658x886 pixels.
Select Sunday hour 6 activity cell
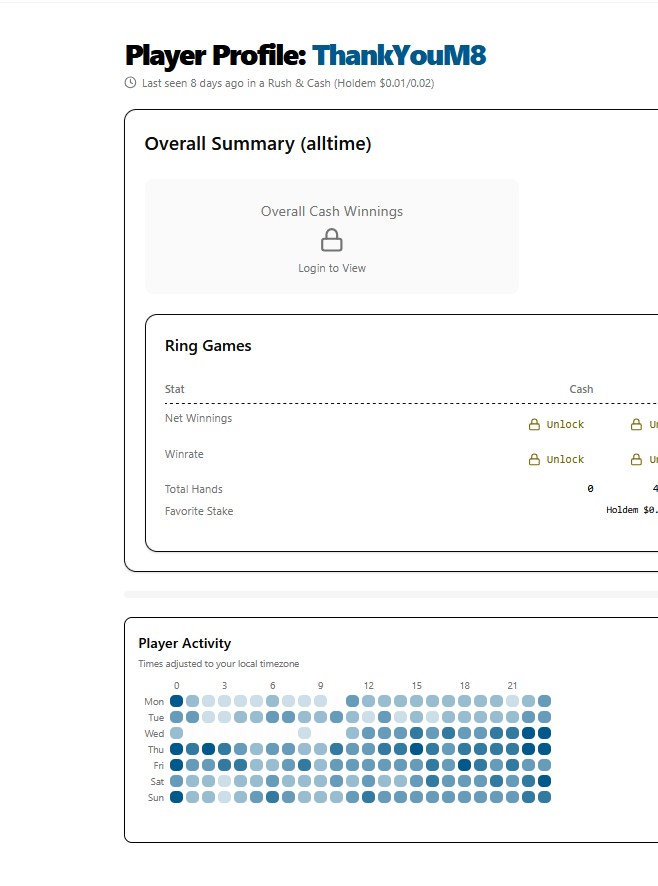(x=272, y=797)
